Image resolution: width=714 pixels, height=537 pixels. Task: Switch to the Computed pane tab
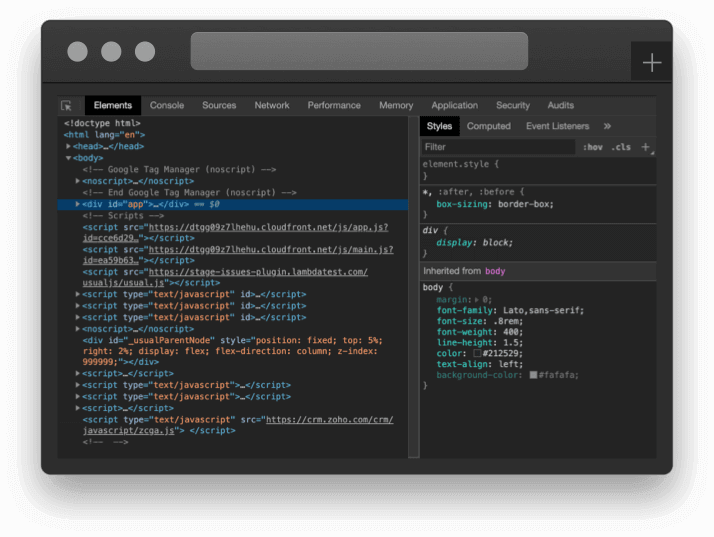[x=488, y=126]
